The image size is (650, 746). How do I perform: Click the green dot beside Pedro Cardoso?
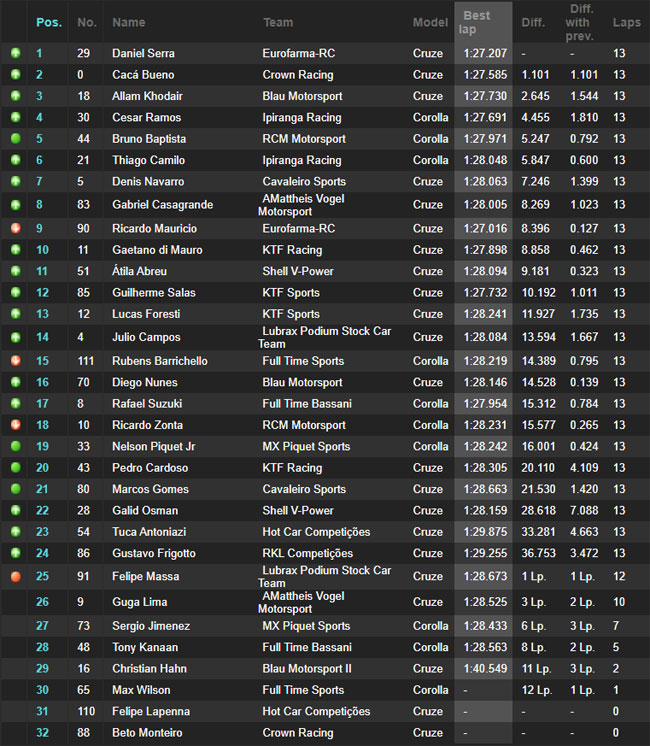(x=16, y=467)
